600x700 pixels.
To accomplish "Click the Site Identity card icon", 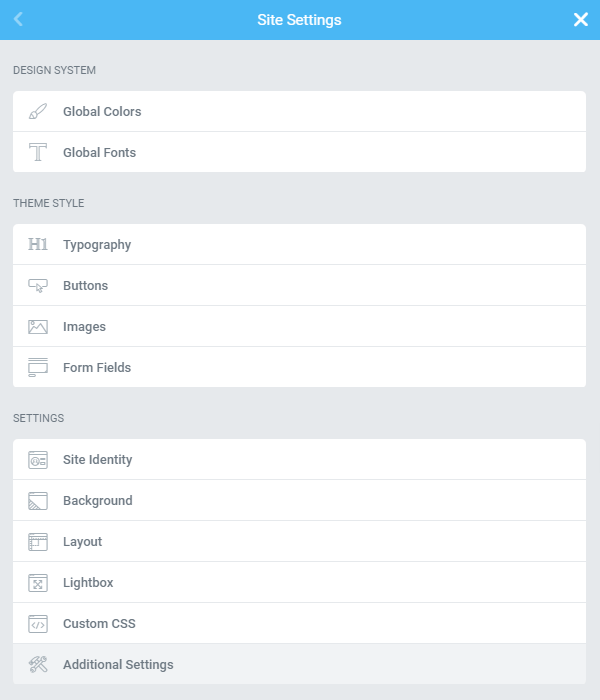I will pos(38,460).
